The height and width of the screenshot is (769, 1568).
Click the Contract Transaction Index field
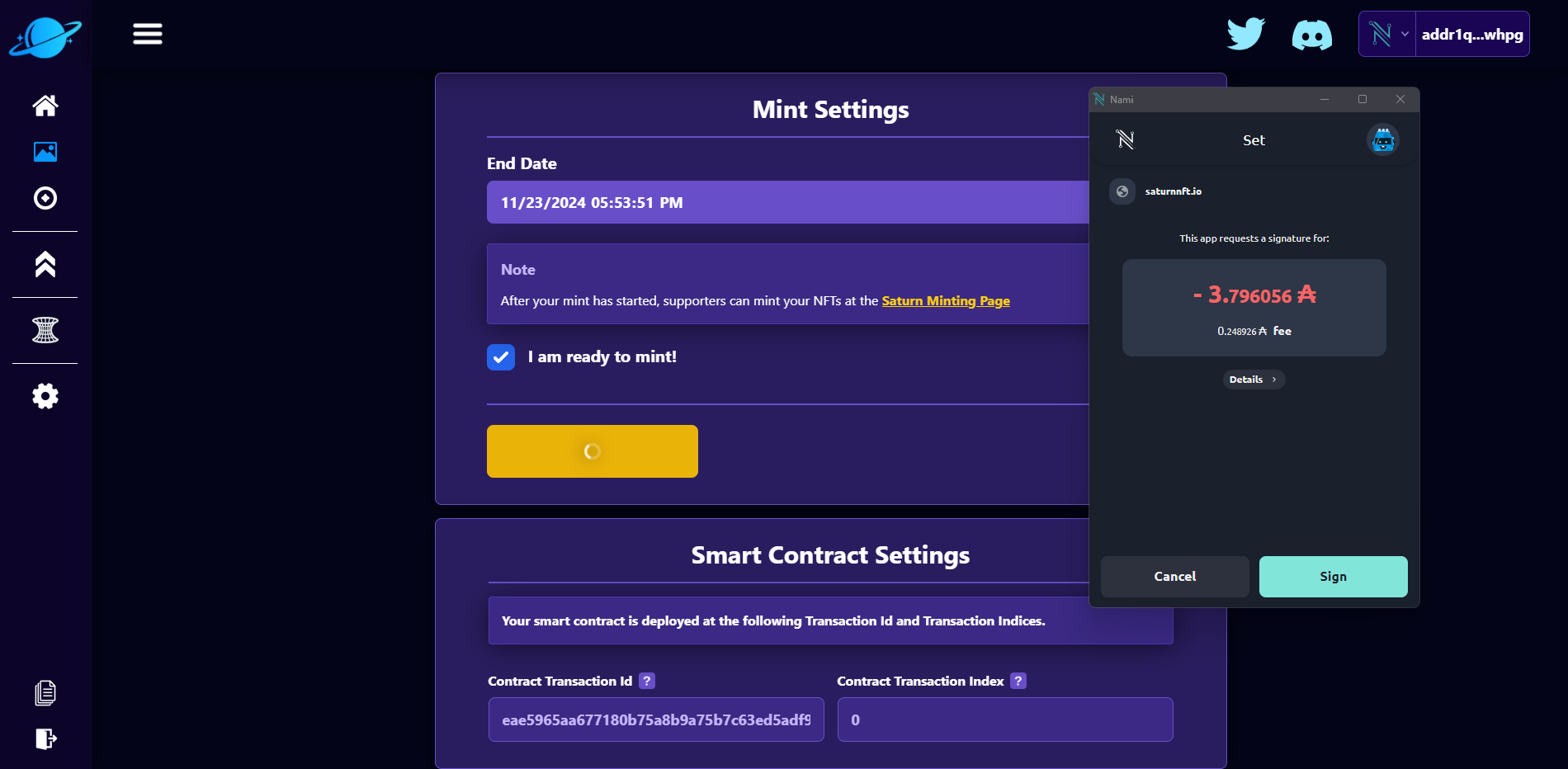[x=1005, y=719]
